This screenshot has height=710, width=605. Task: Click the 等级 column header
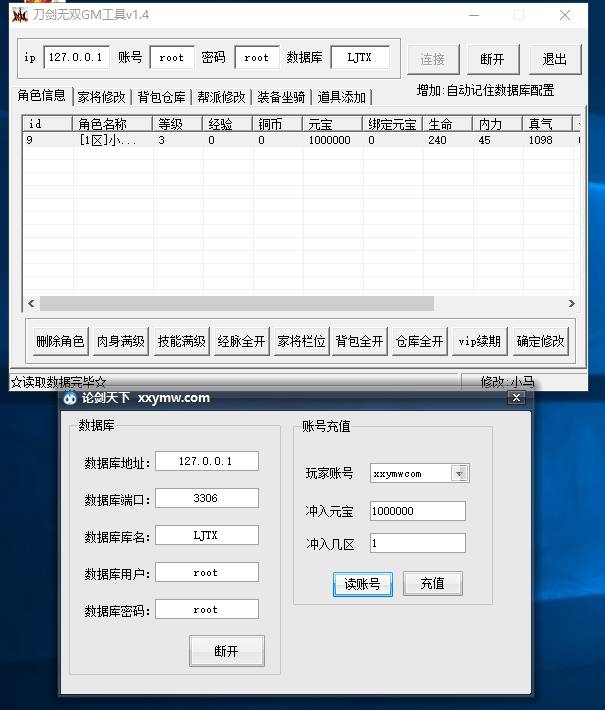click(178, 124)
